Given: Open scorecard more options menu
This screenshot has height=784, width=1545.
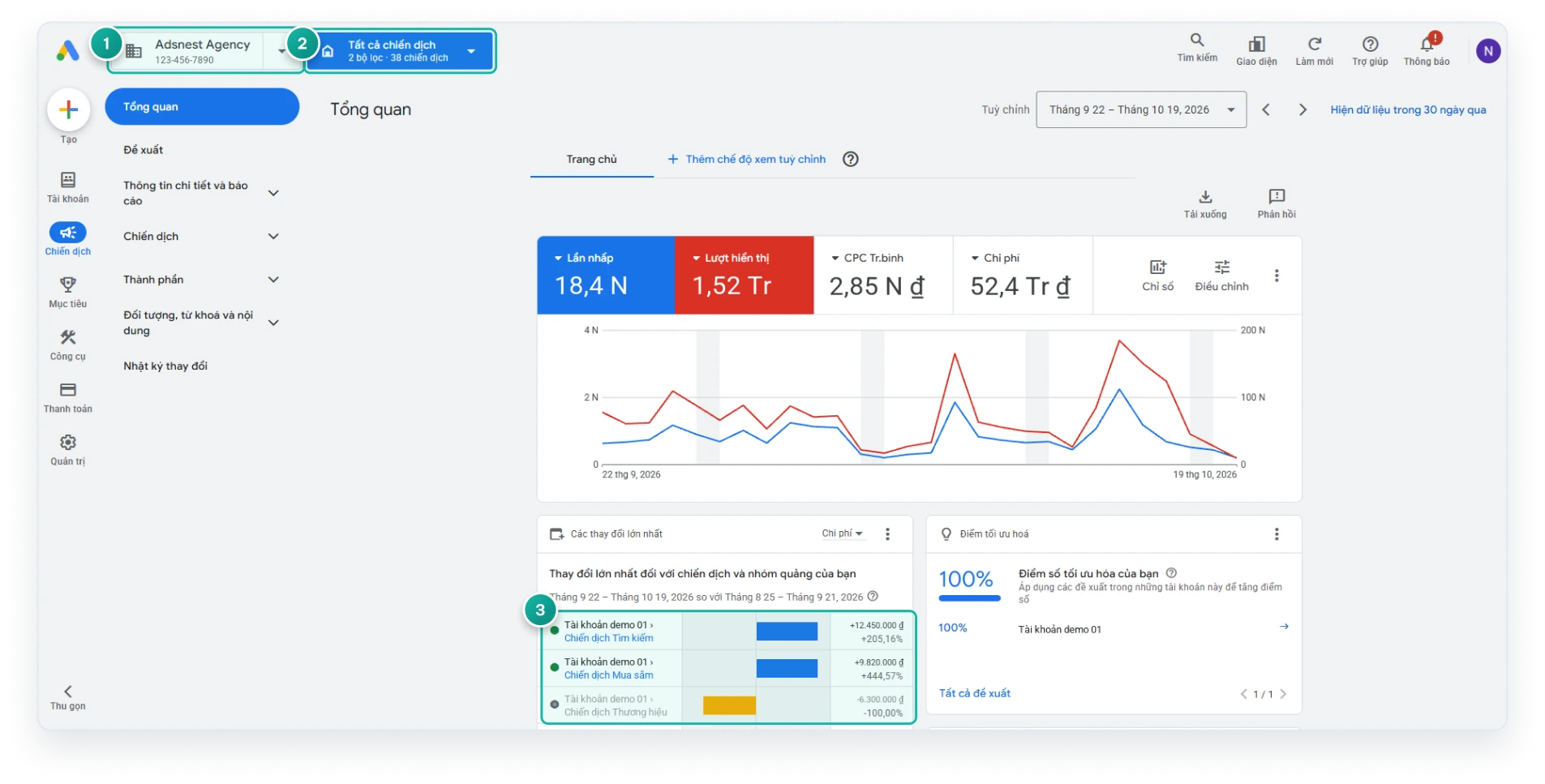Looking at the screenshot, I should (1277, 276).
